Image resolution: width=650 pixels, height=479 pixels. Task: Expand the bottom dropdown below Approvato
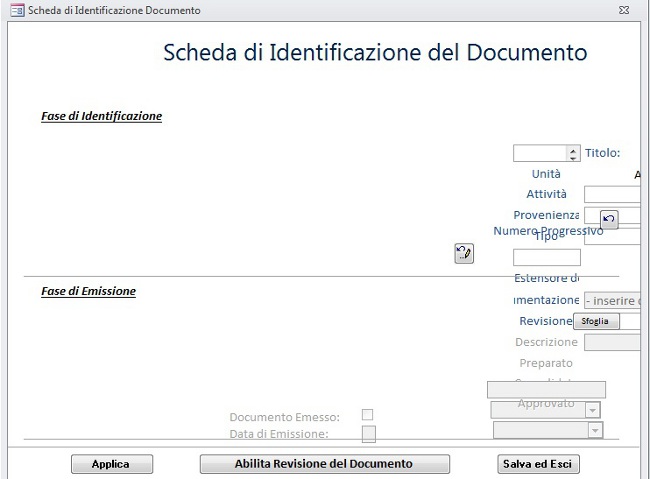(x=596, y=430)
